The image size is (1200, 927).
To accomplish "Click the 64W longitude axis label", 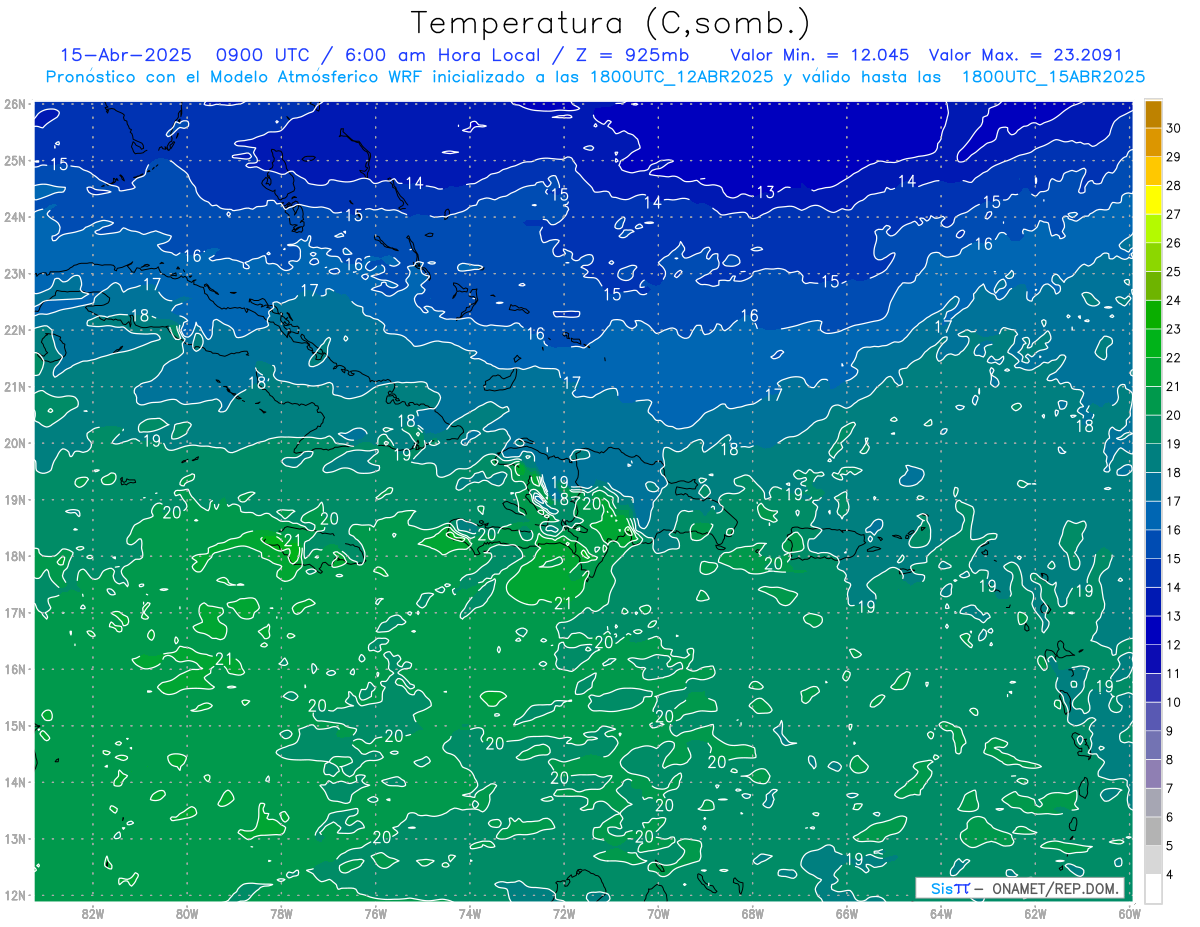I will click(x=941, y=913).
